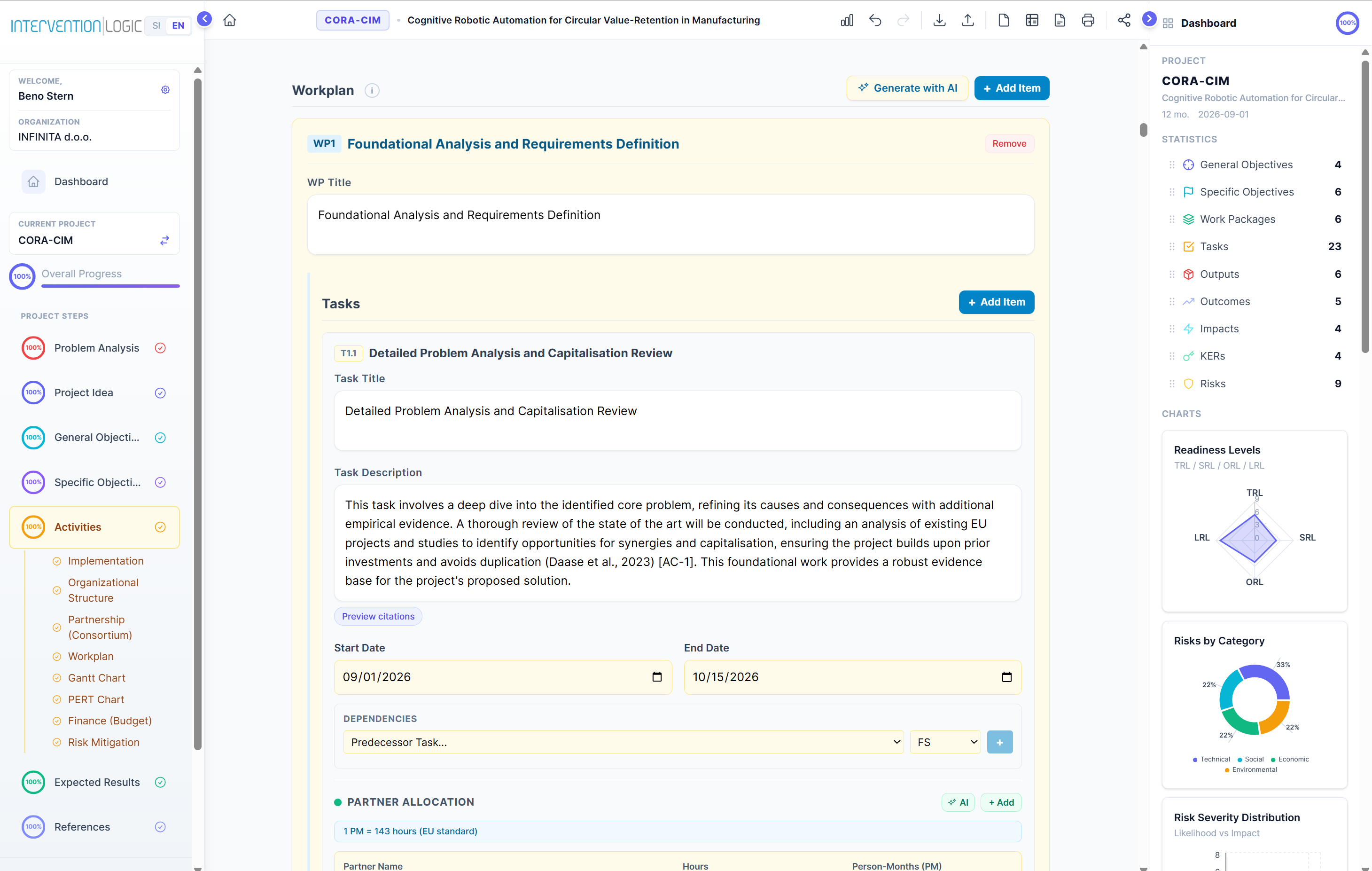Go to PERT Chart sub-step
The image size is (1372, 871).
[96, 699]
